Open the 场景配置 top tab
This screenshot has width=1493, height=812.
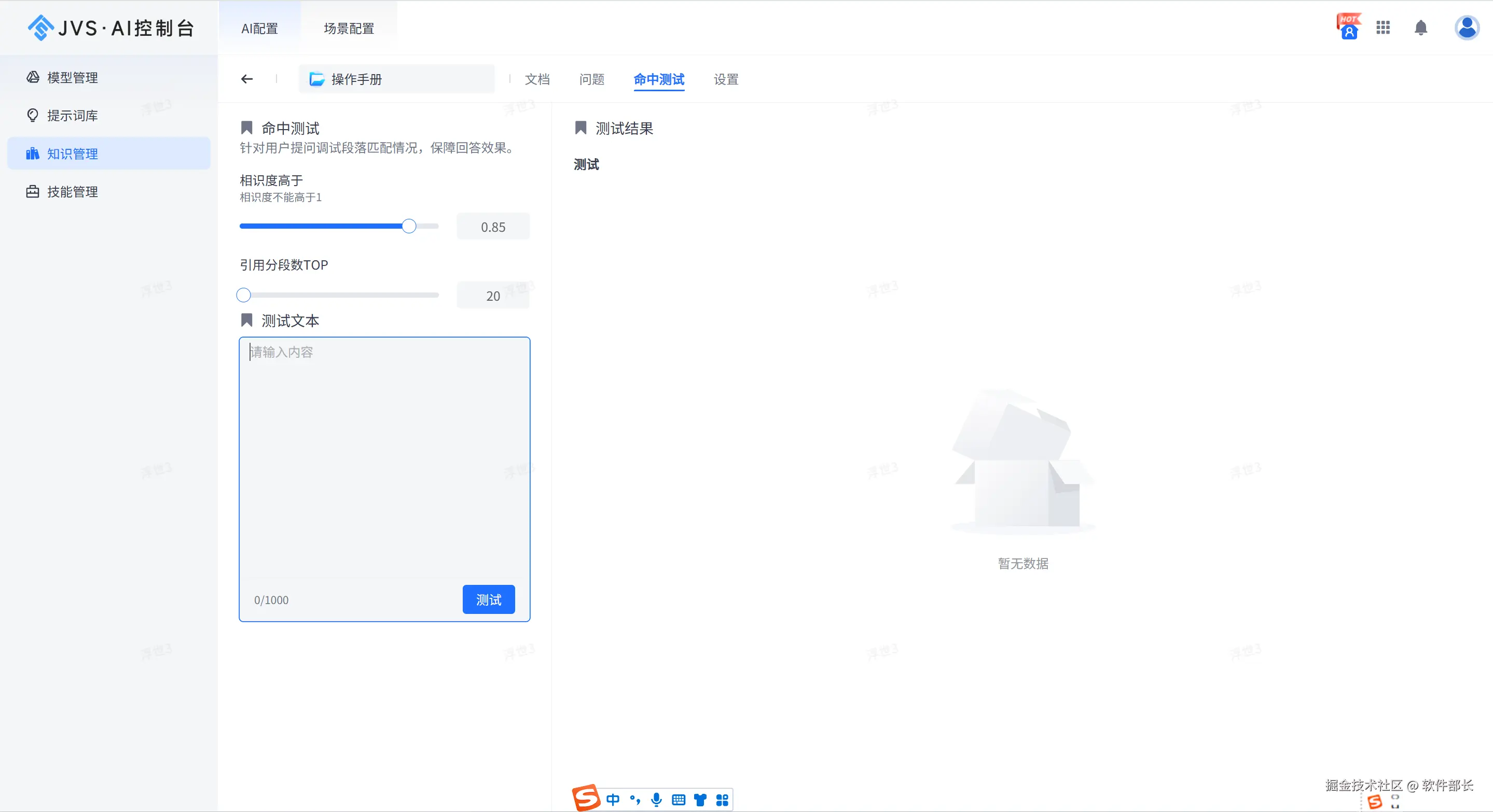click(349, 29)
